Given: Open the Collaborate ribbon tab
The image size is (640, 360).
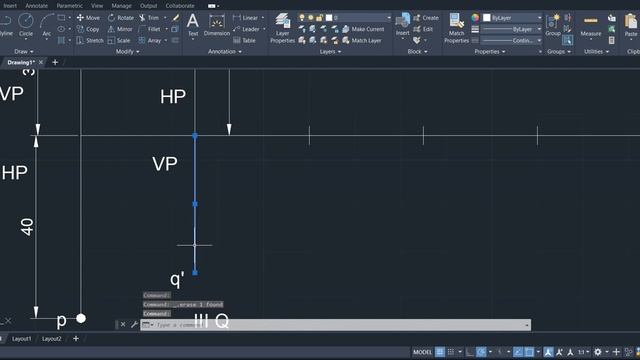Looking at the screenshot, I should [x=180, y=6].
